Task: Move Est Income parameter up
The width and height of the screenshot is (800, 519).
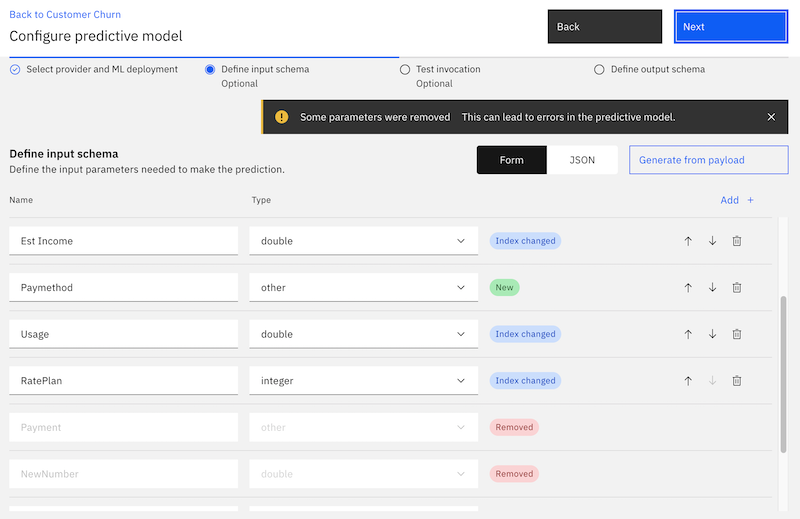Action: click(688, 241)
